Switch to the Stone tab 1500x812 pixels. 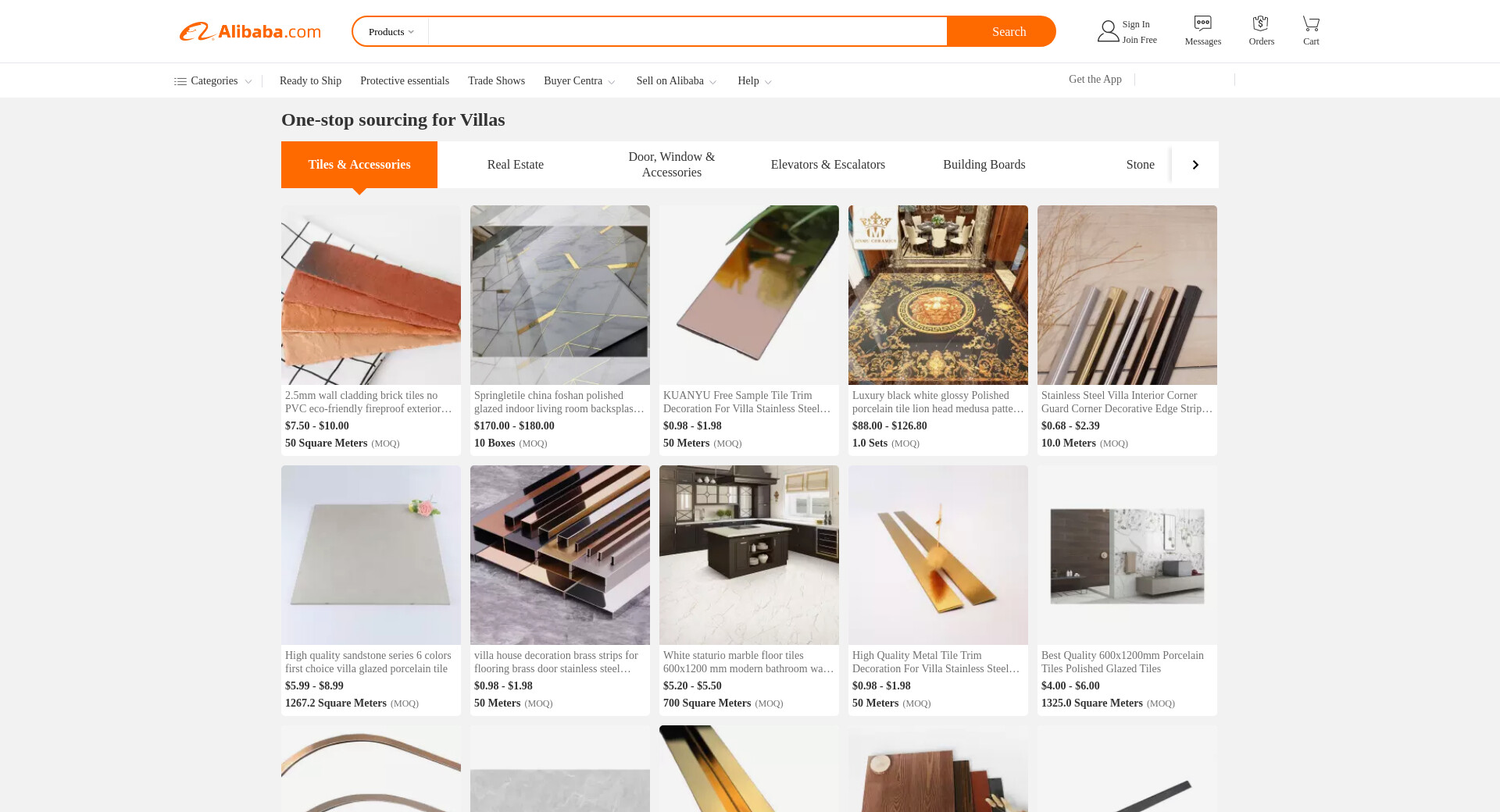pyautogui.click(x=1141, y=165)
